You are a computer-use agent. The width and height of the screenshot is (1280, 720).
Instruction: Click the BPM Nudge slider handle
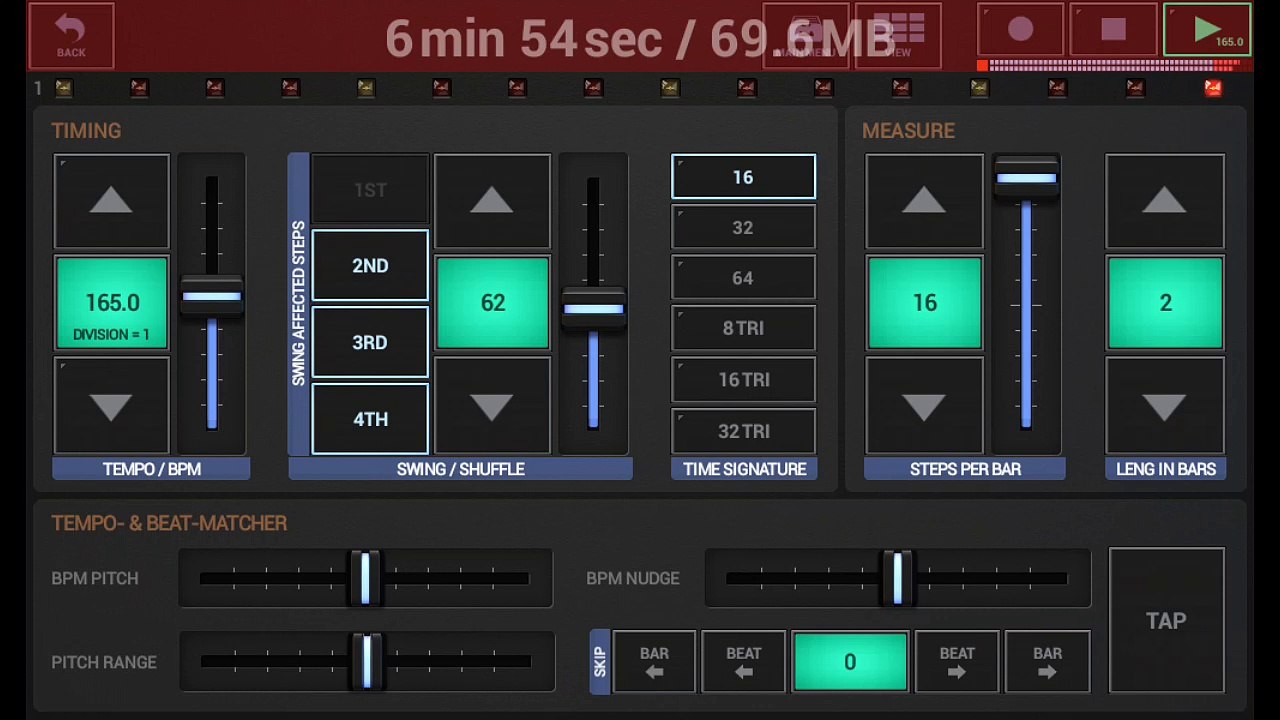click(897, 578)
